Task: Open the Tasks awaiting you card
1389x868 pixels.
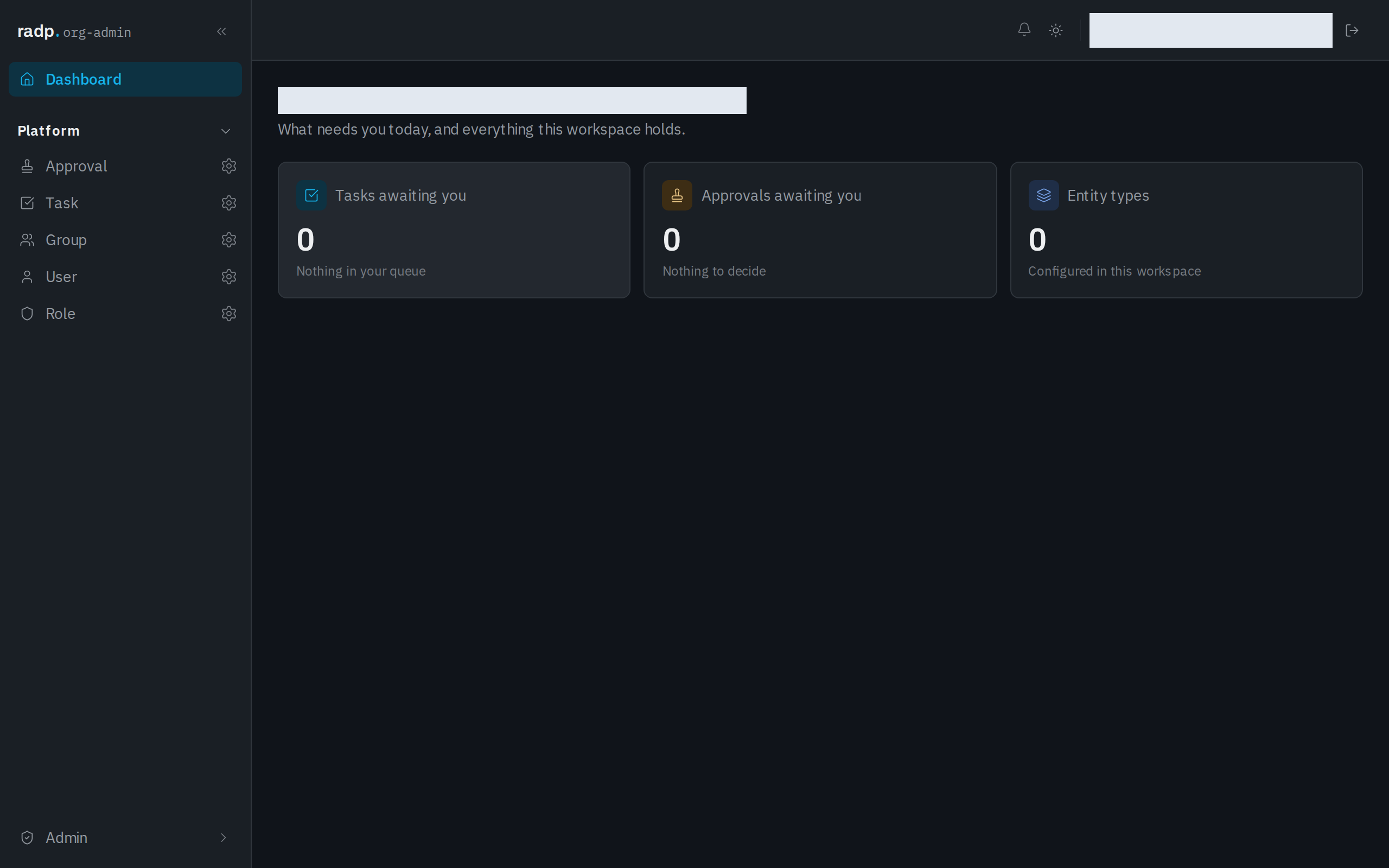Action: (454, 229)
